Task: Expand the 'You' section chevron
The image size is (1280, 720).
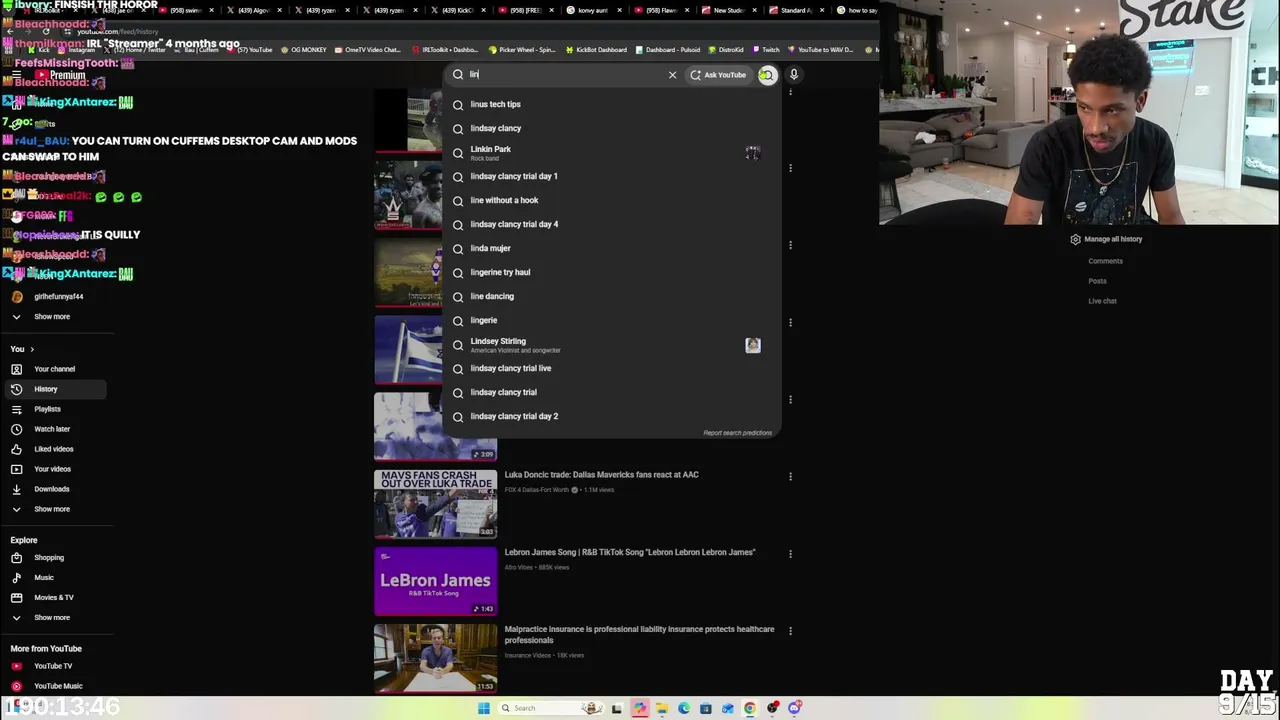Action: pos(32,349)
